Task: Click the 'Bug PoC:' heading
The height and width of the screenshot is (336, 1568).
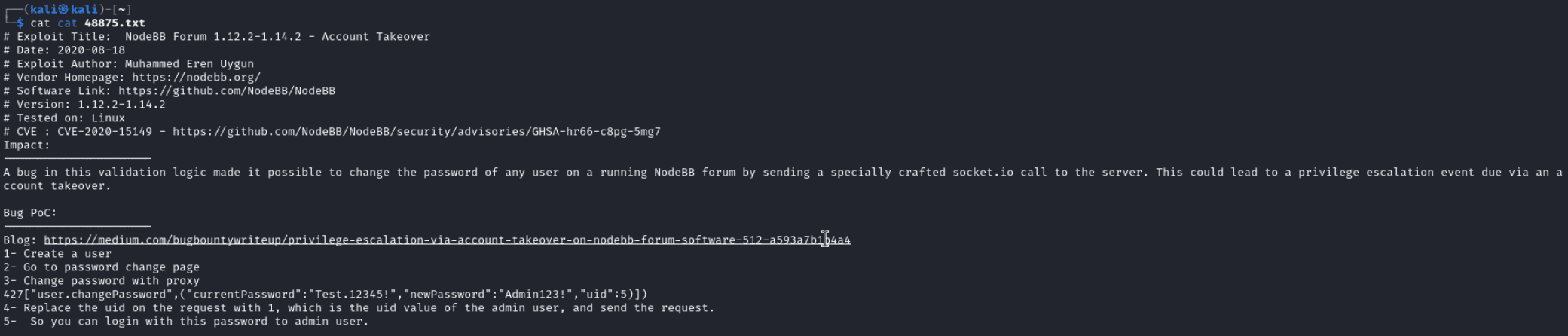Action: 30,213
